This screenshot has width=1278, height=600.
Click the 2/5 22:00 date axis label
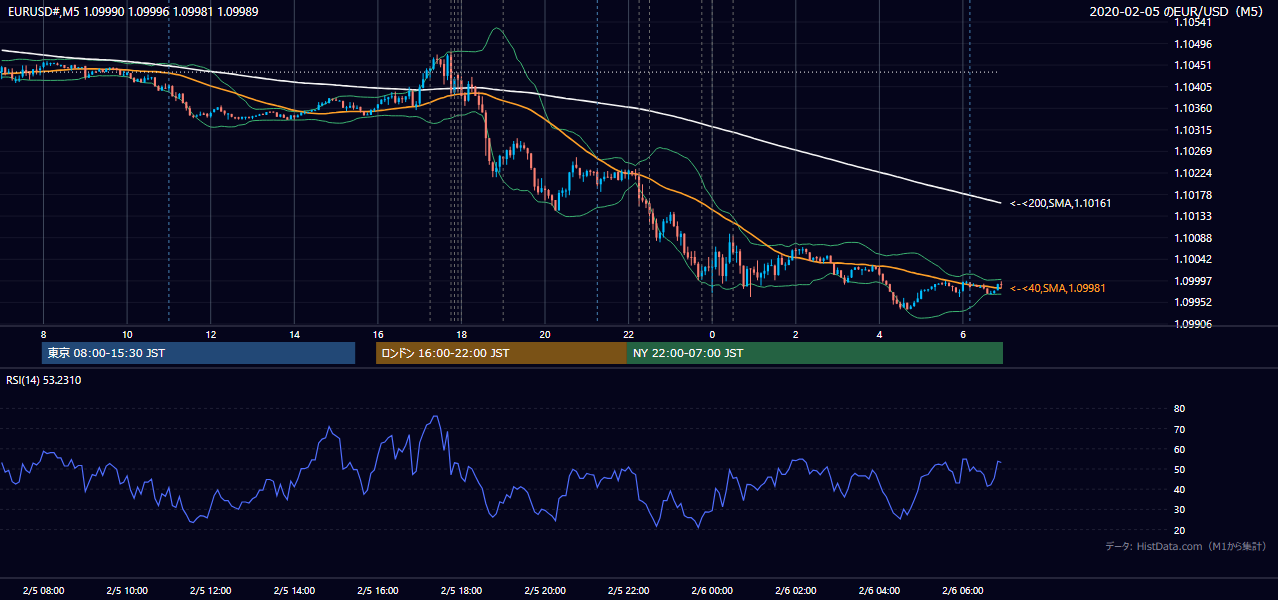click(629, 590)
